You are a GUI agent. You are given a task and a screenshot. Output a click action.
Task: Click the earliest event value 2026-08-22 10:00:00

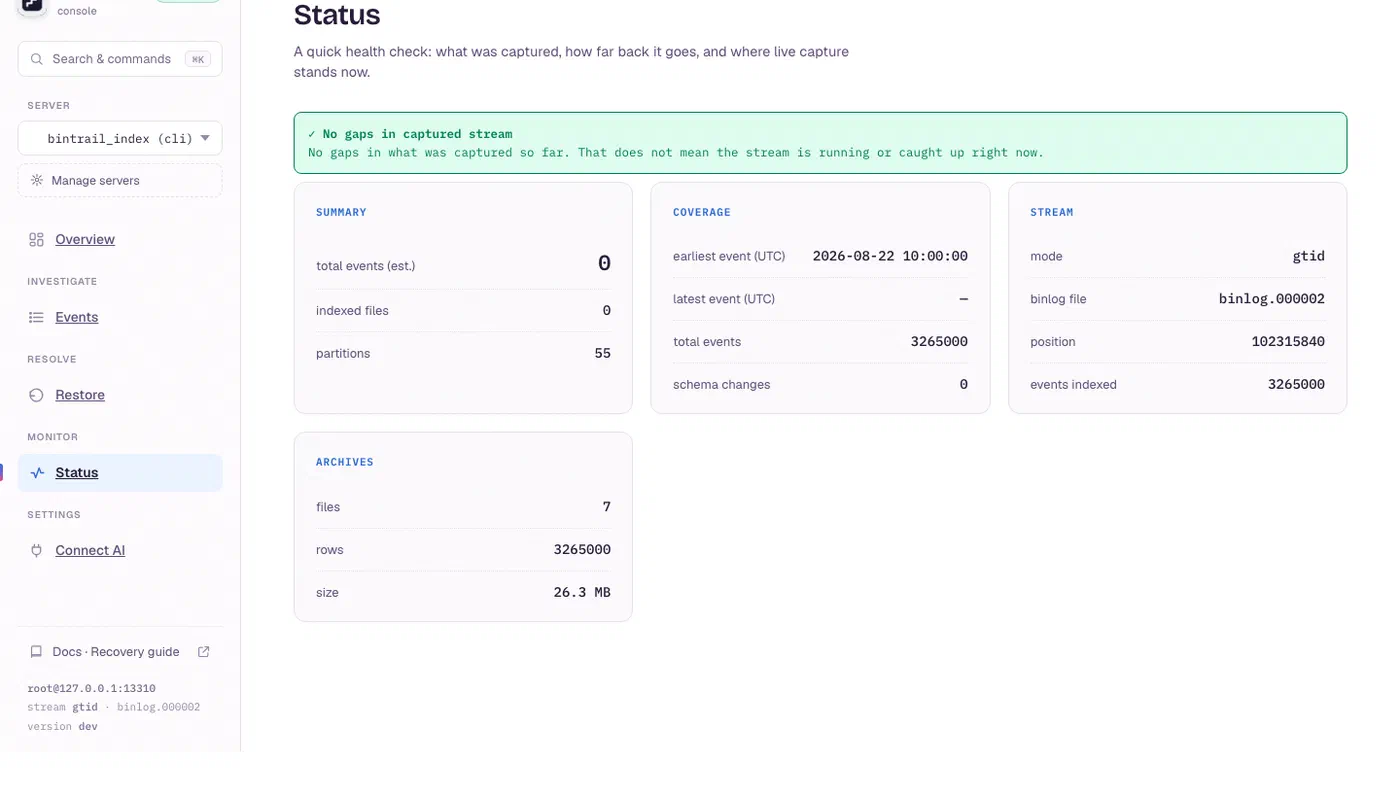tap(890, 256)
